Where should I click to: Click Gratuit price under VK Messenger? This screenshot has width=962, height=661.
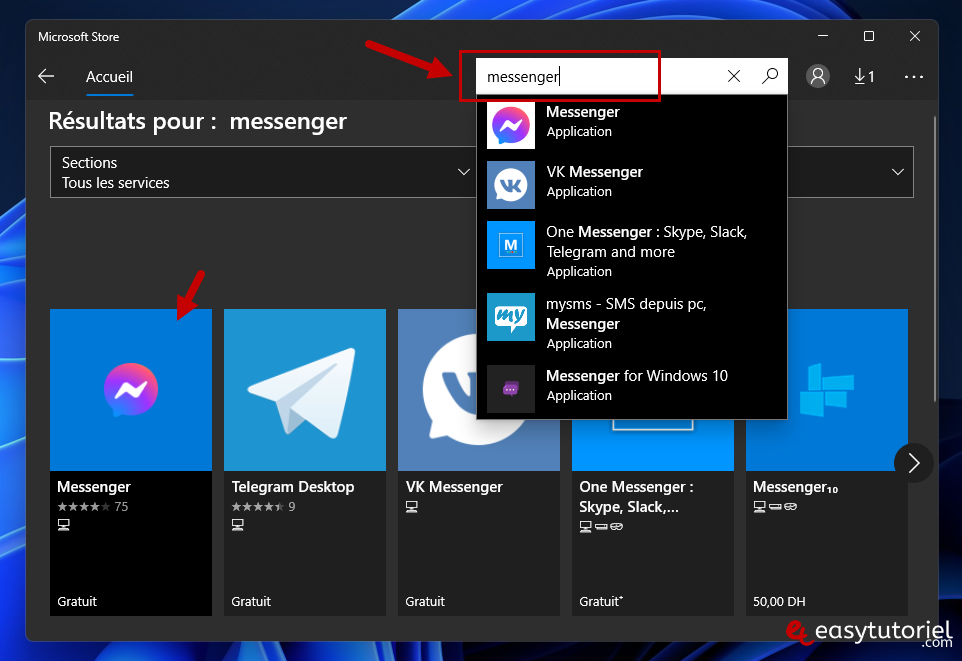click(x=425, y=601)
